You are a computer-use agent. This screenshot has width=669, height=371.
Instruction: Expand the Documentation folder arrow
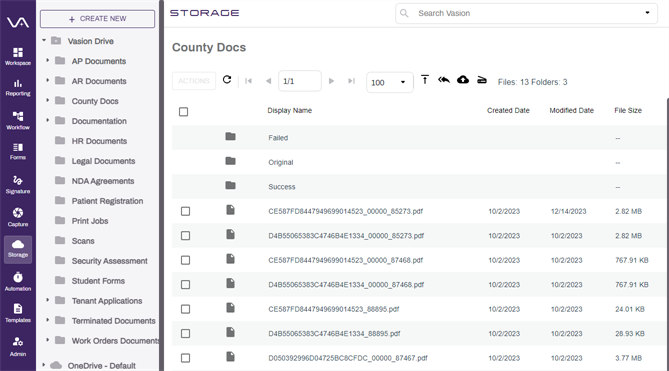[x=48, y=120]
